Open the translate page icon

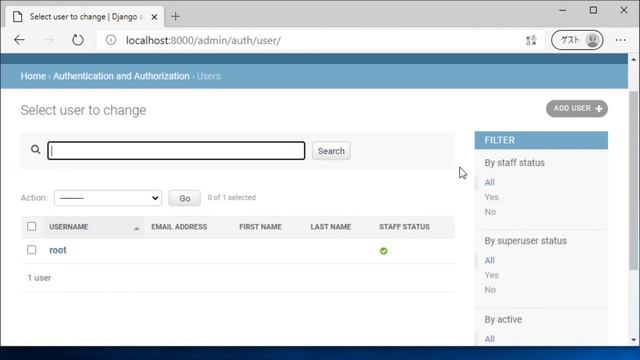tap(531, 40)
